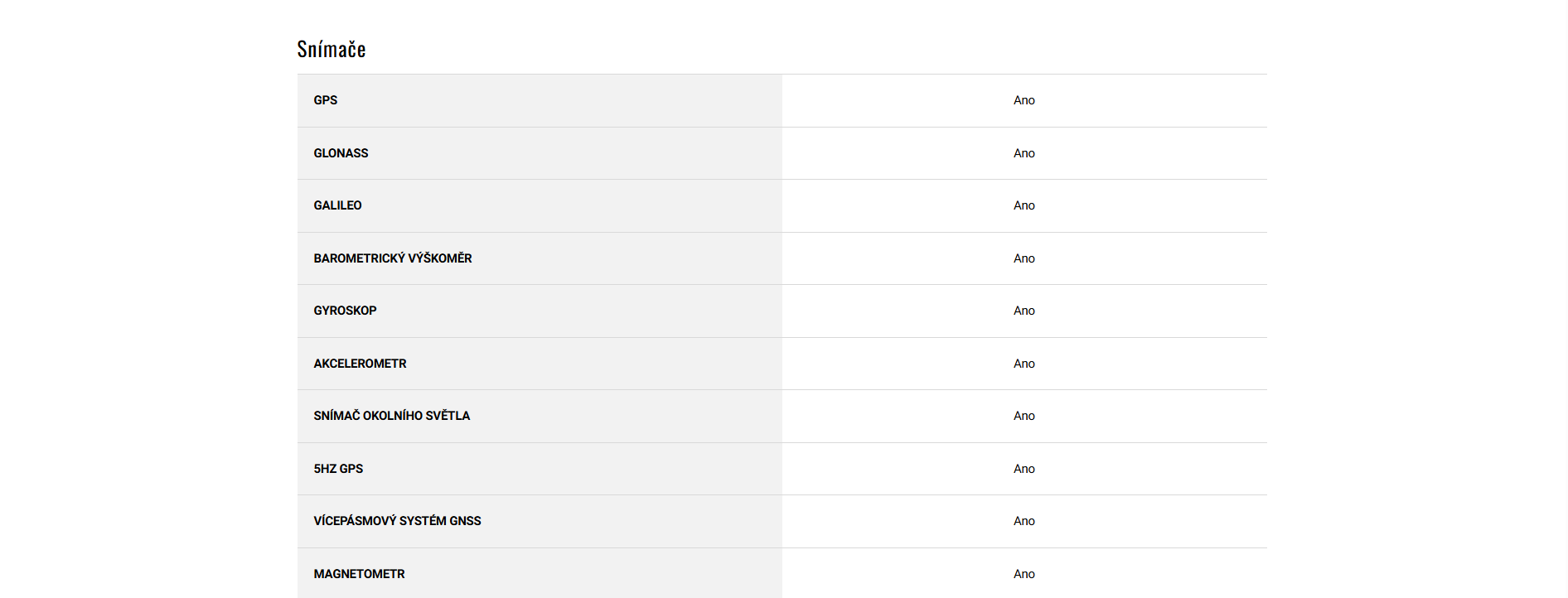Select the GALILEO row label

tap(337, 205)
